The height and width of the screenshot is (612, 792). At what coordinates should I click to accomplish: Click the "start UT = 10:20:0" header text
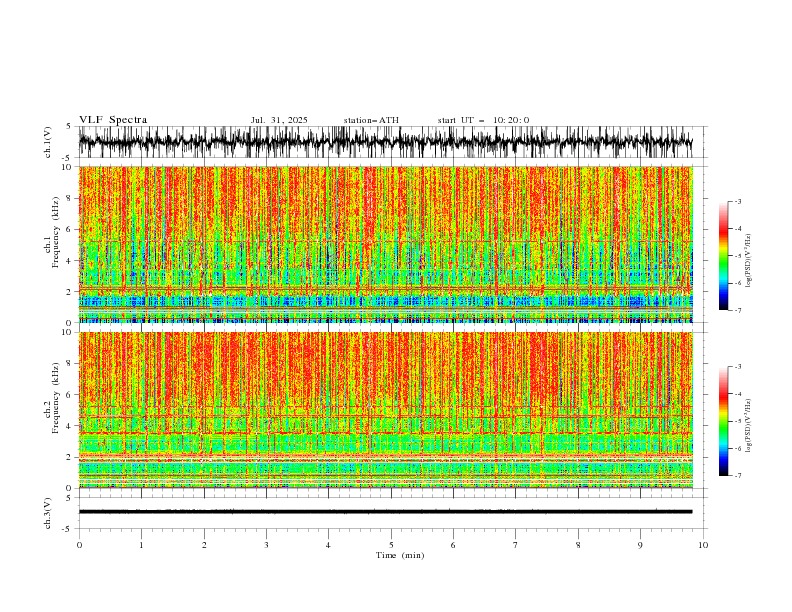click(483, 120)
